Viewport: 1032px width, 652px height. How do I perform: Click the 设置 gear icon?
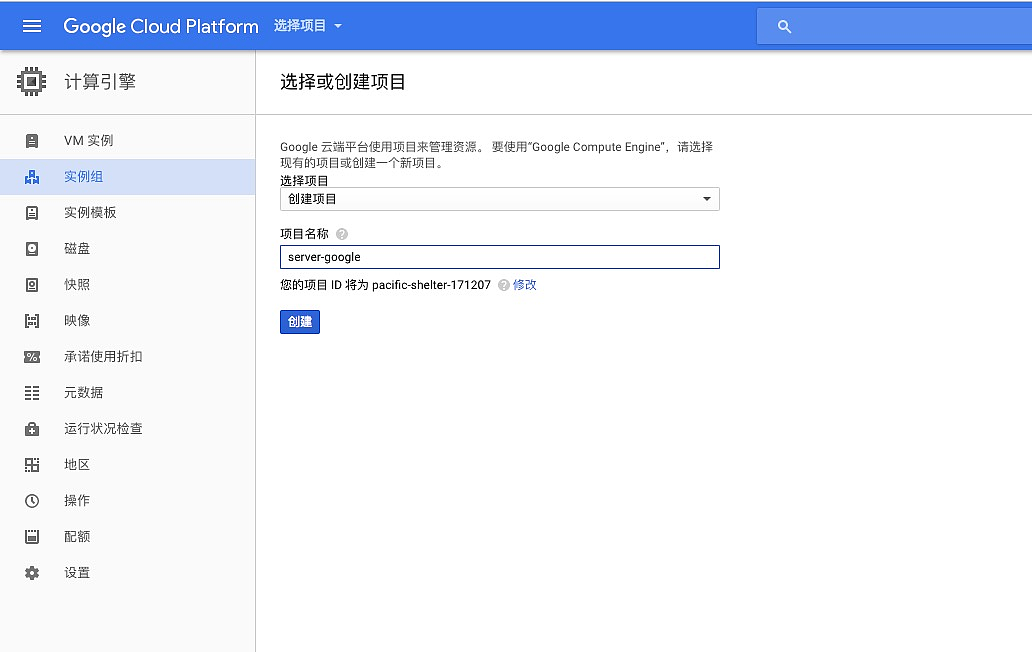[32, 573]
